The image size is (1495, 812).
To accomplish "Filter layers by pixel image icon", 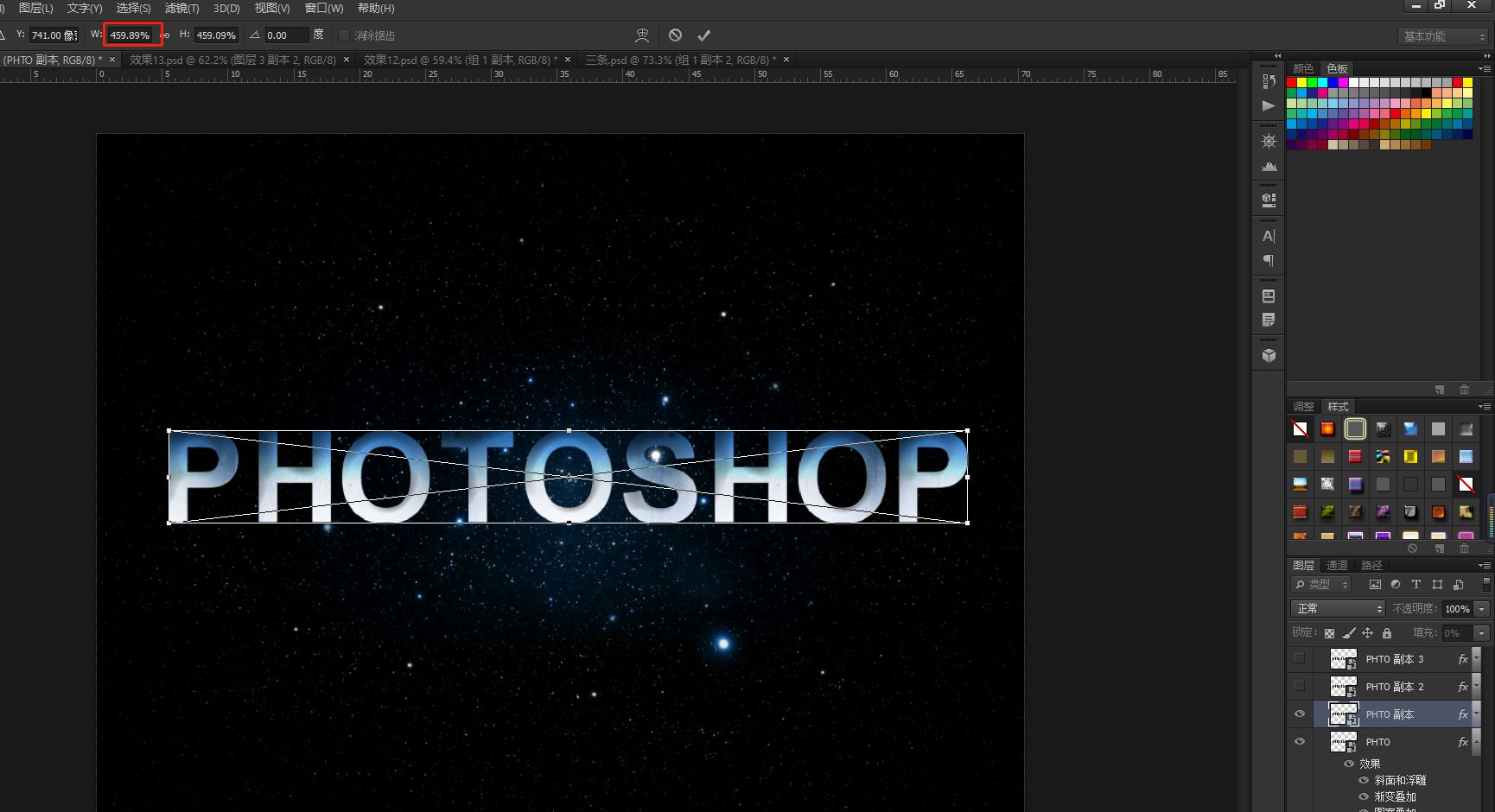I will coord(1375,585).
